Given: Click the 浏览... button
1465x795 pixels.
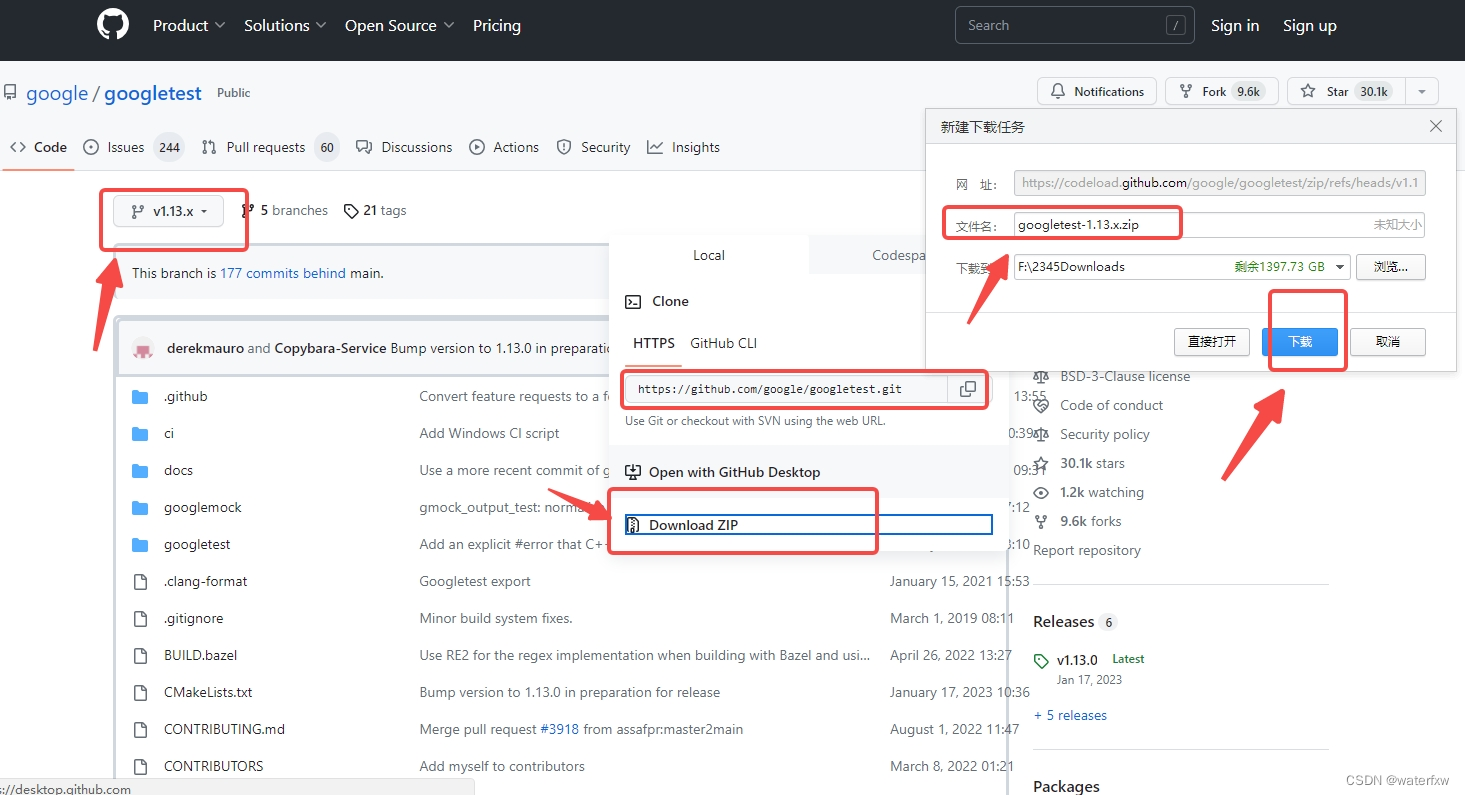Looking at the screenshot, I should point(1391,267).
